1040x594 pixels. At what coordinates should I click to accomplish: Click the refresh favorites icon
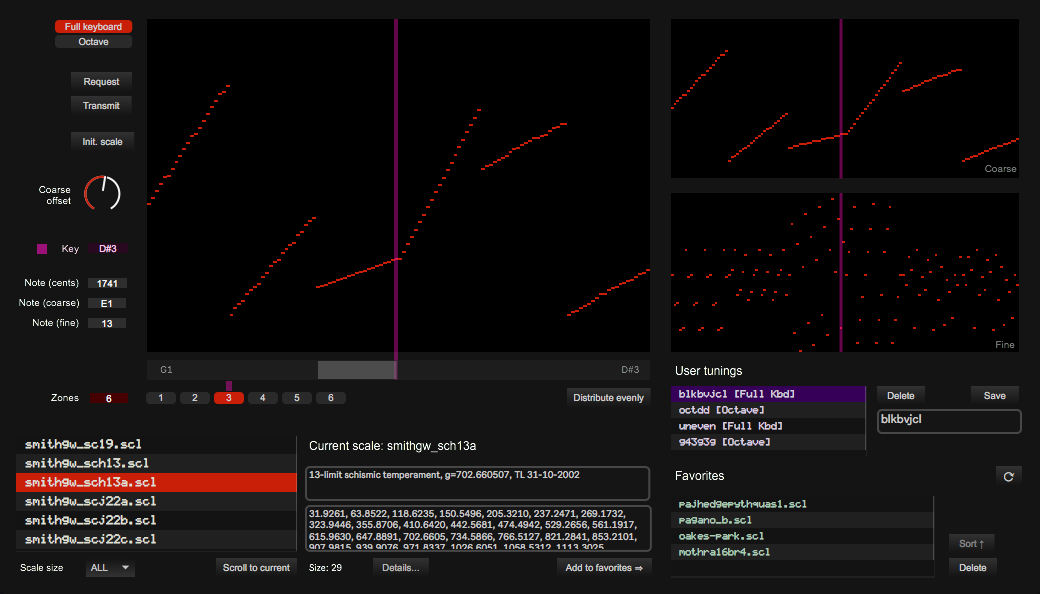(x=1006, y=477)
